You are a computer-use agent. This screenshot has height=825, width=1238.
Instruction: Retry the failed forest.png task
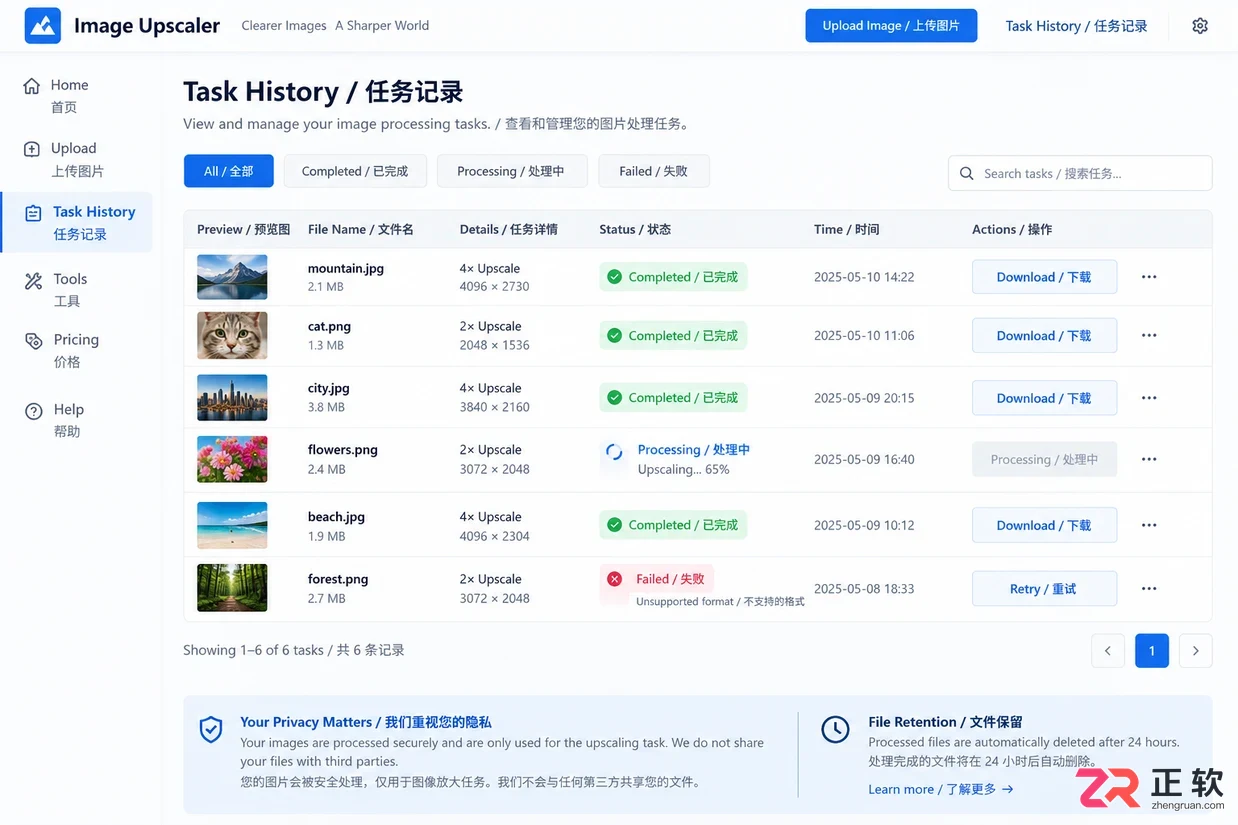tap(1044, 589)
